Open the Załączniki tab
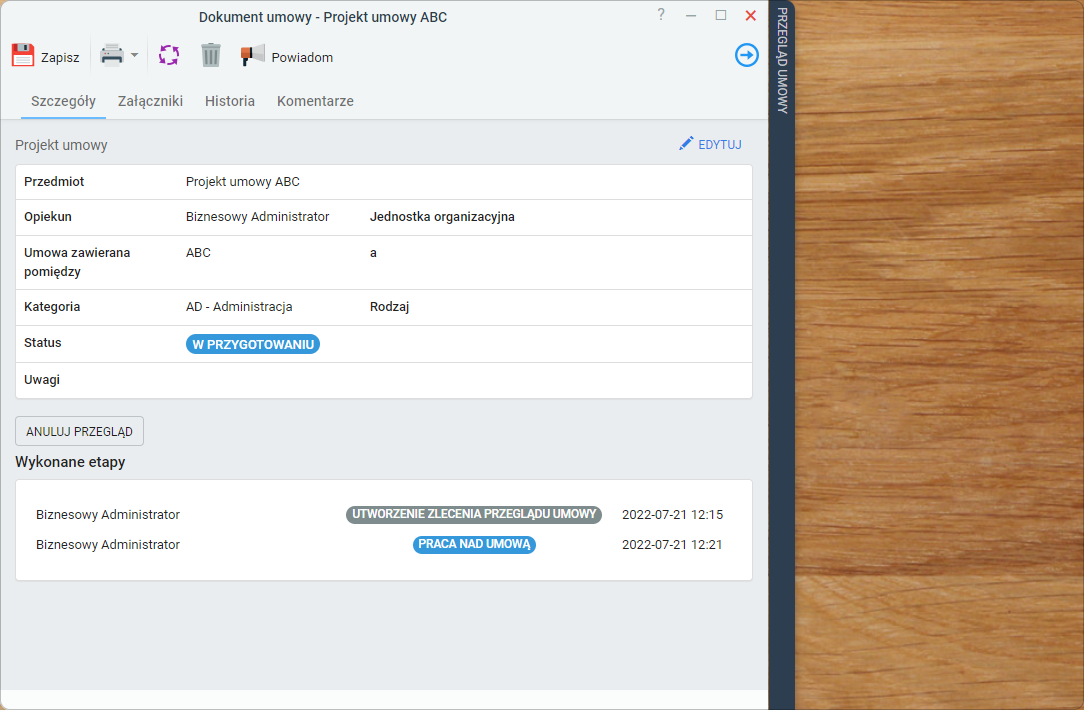The height and width of the screenshot is (710, 1084). pos(150,101)
